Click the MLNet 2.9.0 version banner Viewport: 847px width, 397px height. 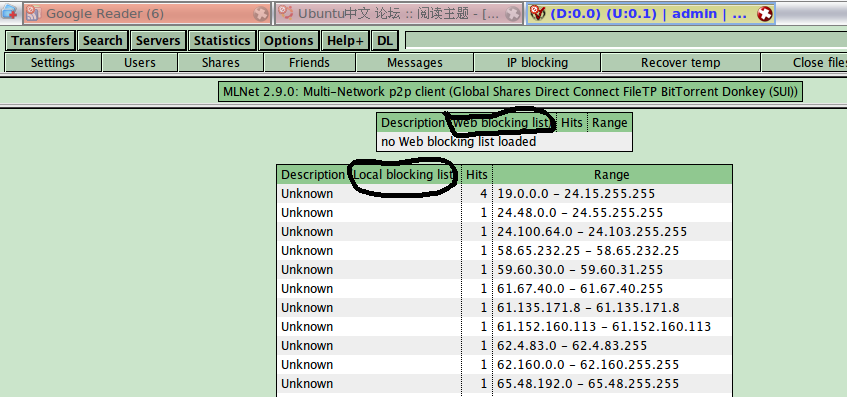[510, 92]
